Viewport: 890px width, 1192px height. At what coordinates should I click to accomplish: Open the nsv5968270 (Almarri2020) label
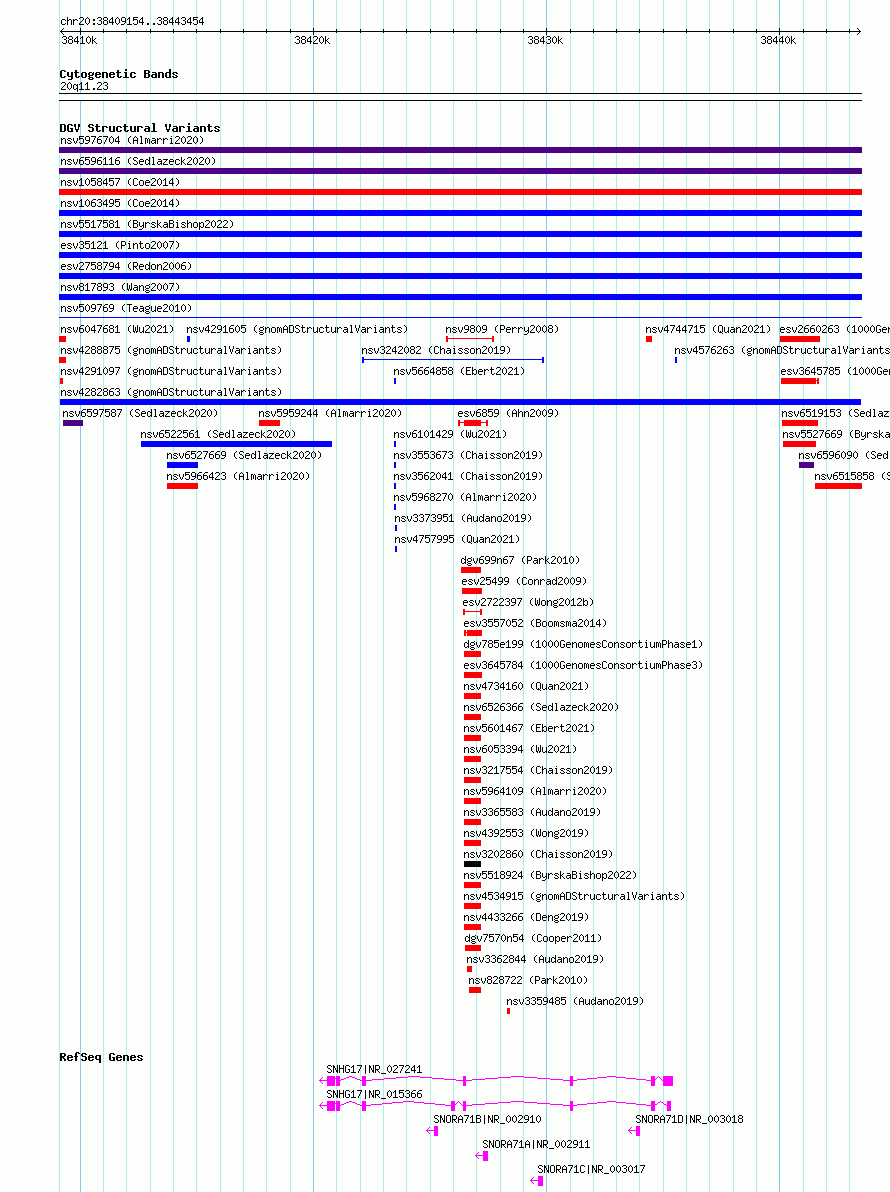[465, 497]
